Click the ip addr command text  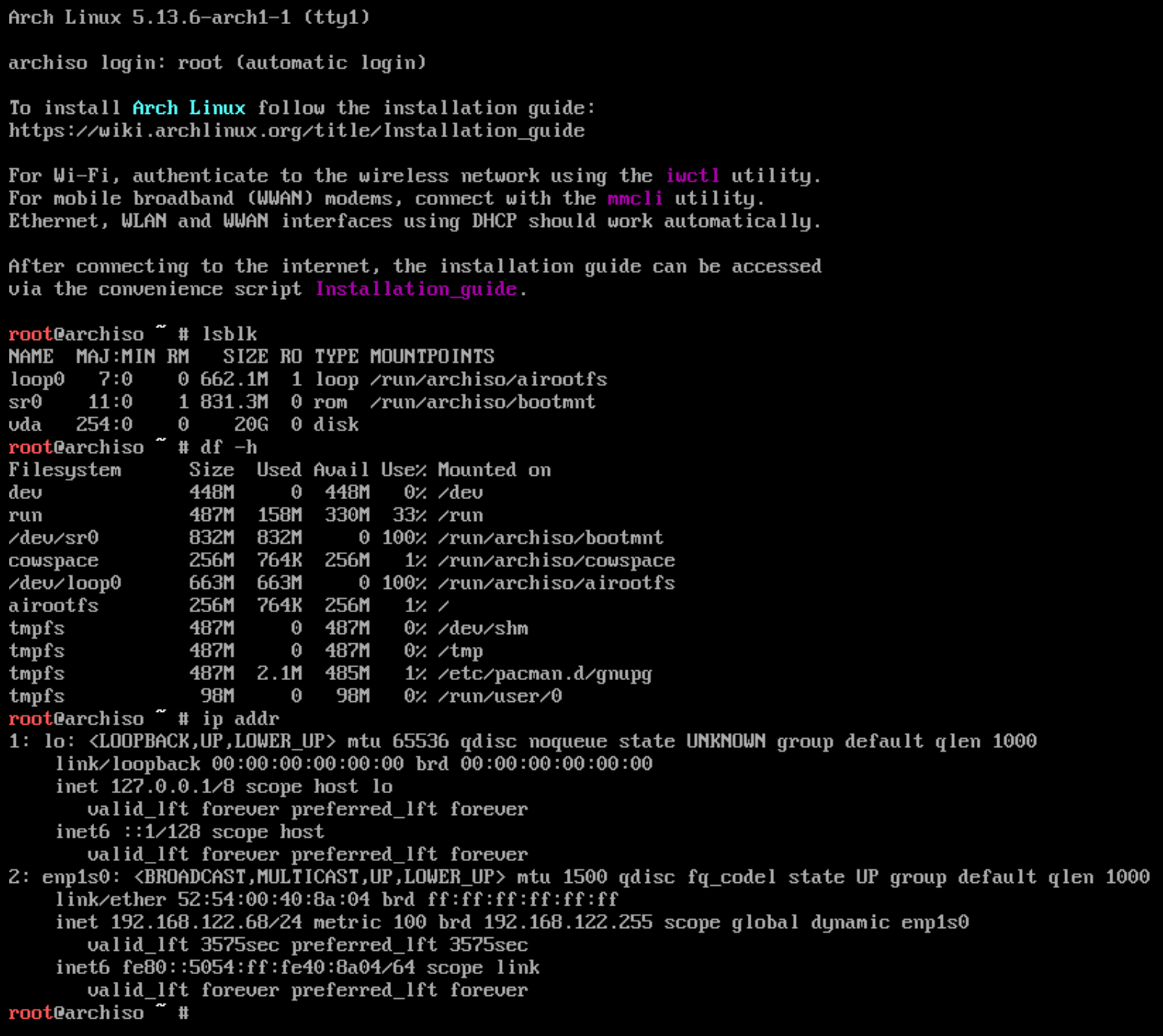[x=240, y=719]
